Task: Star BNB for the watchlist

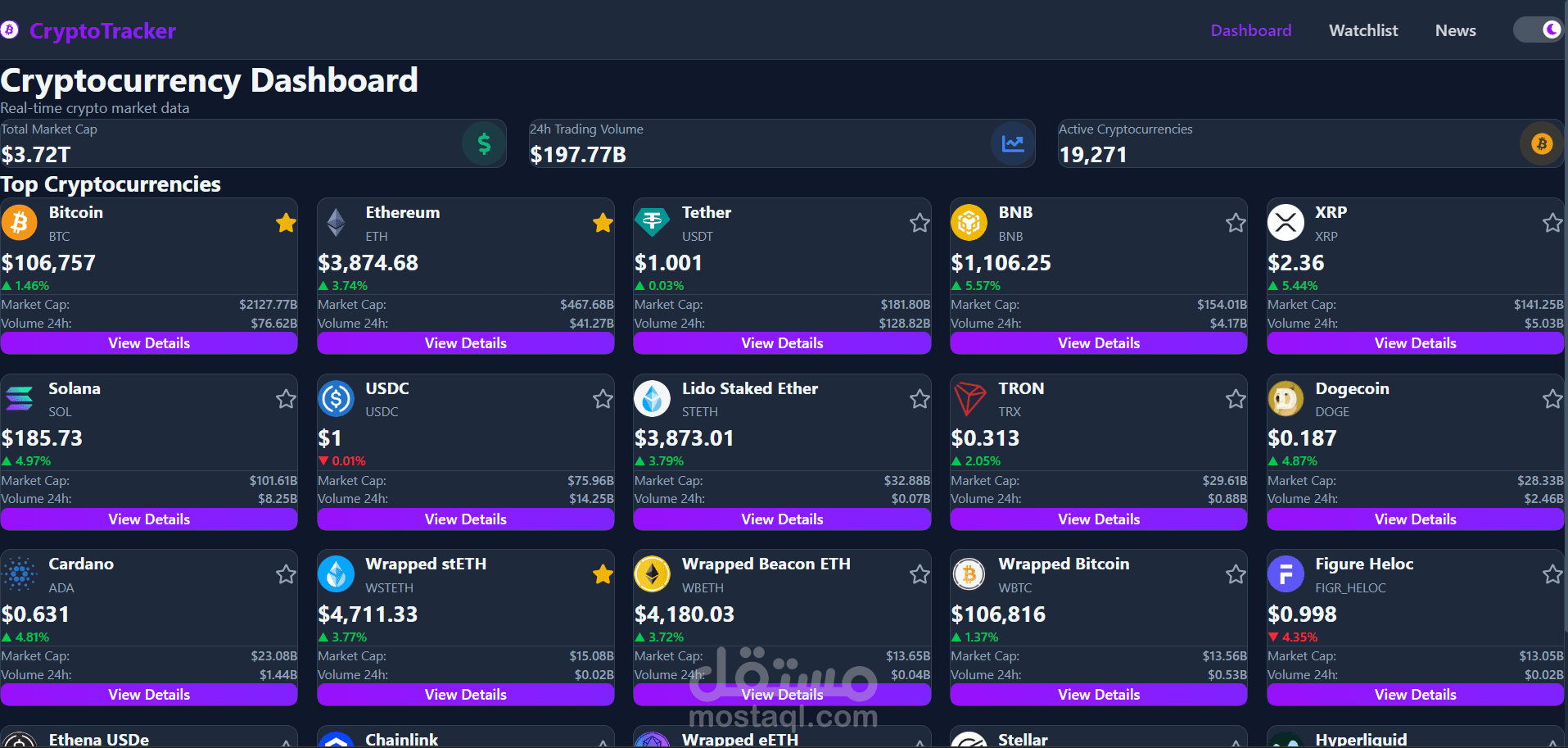Action: click(1236, 223)
